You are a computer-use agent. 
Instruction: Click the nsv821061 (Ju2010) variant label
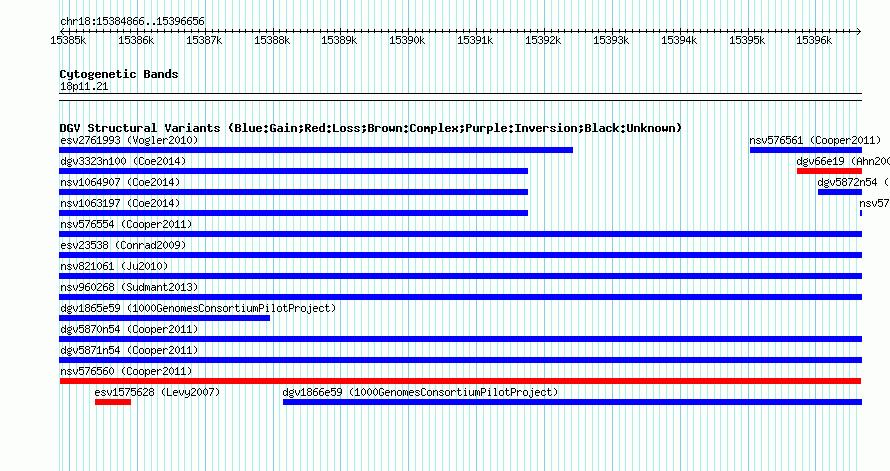[114, 266]
